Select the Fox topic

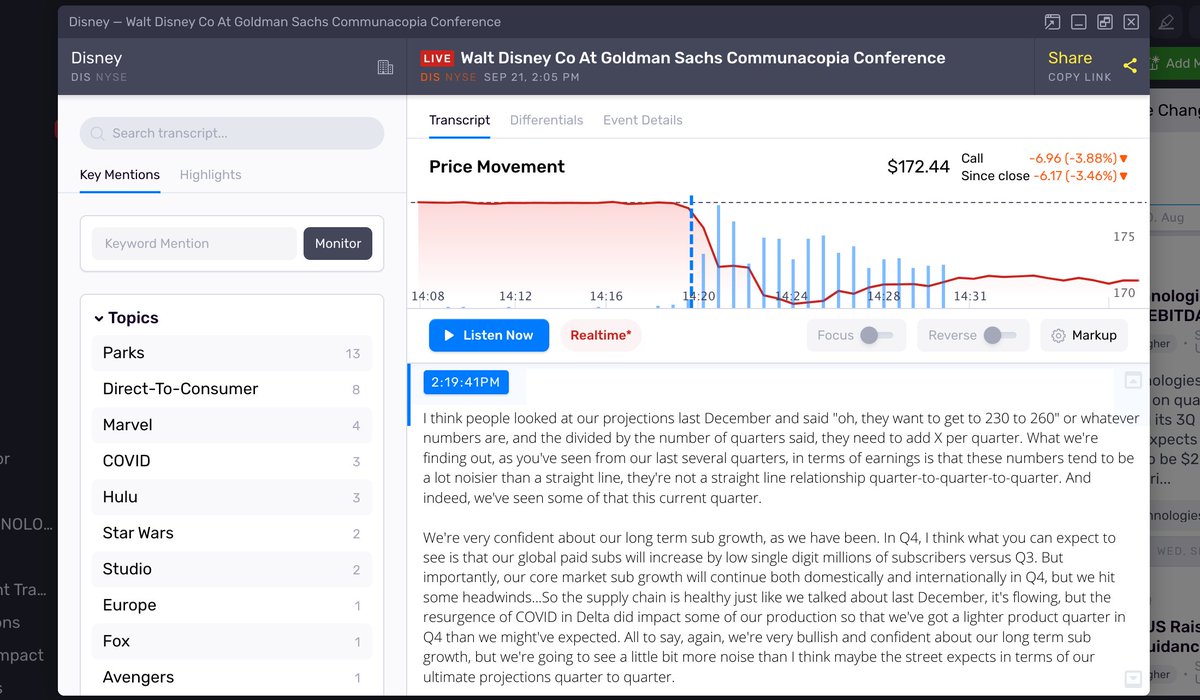click(x=231, y=641)
